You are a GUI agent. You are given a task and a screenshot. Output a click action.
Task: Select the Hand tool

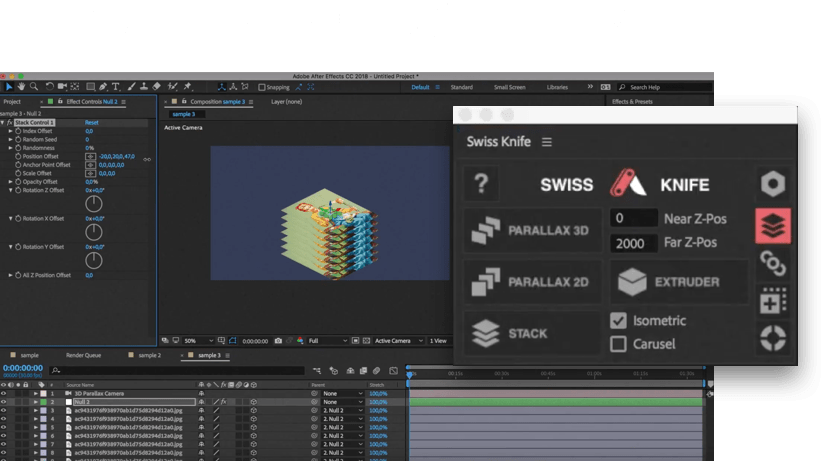click(21, 87)
